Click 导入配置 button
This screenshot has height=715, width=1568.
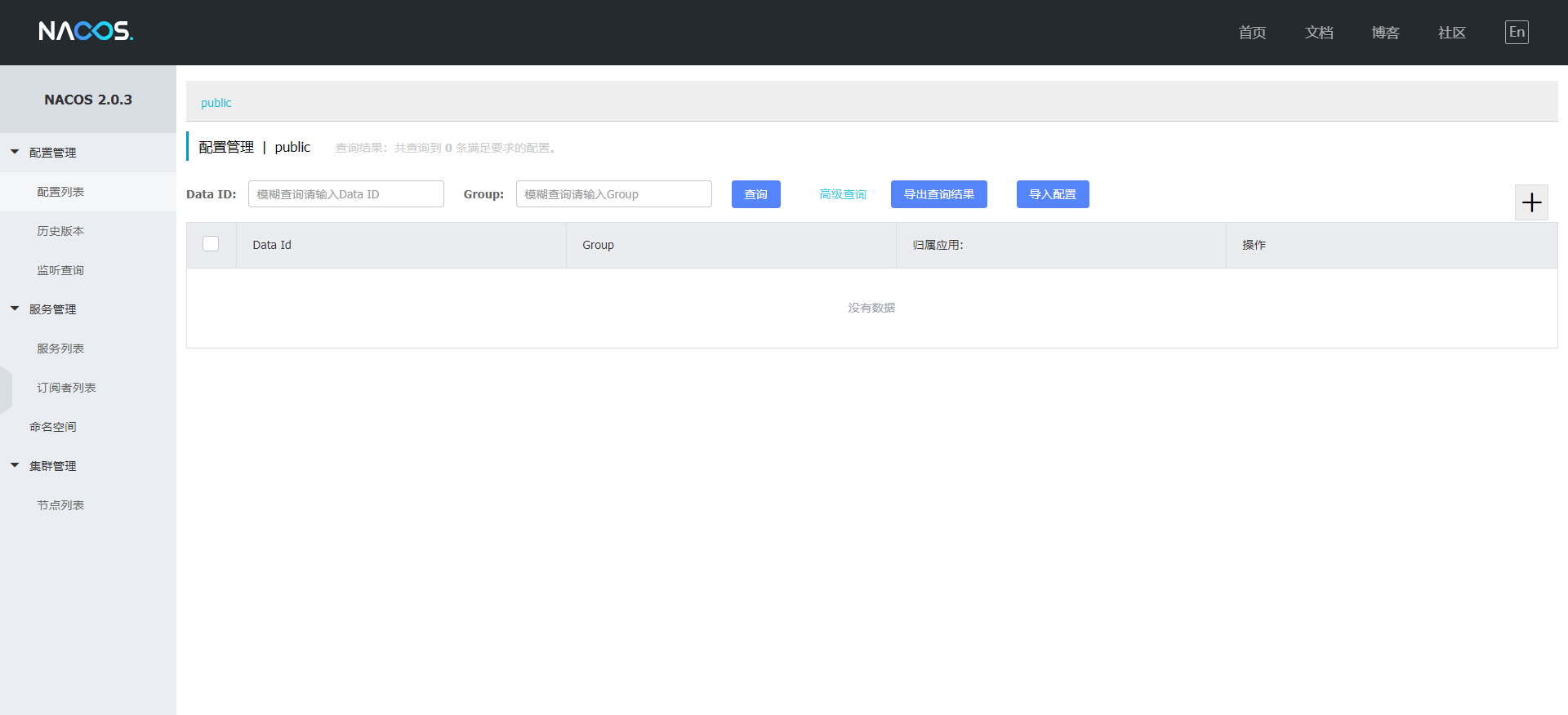point(1053,194)
